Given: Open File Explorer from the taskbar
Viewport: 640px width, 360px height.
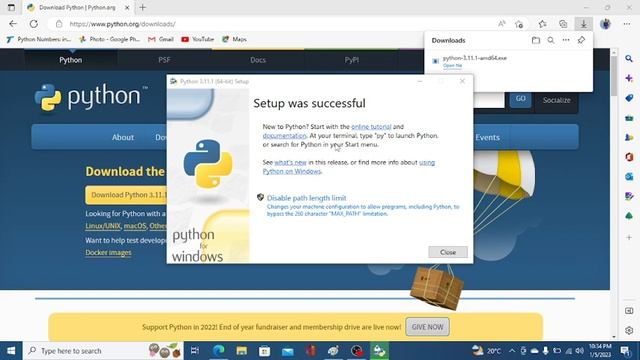Looking at the screenshot, I should (242, 351).
